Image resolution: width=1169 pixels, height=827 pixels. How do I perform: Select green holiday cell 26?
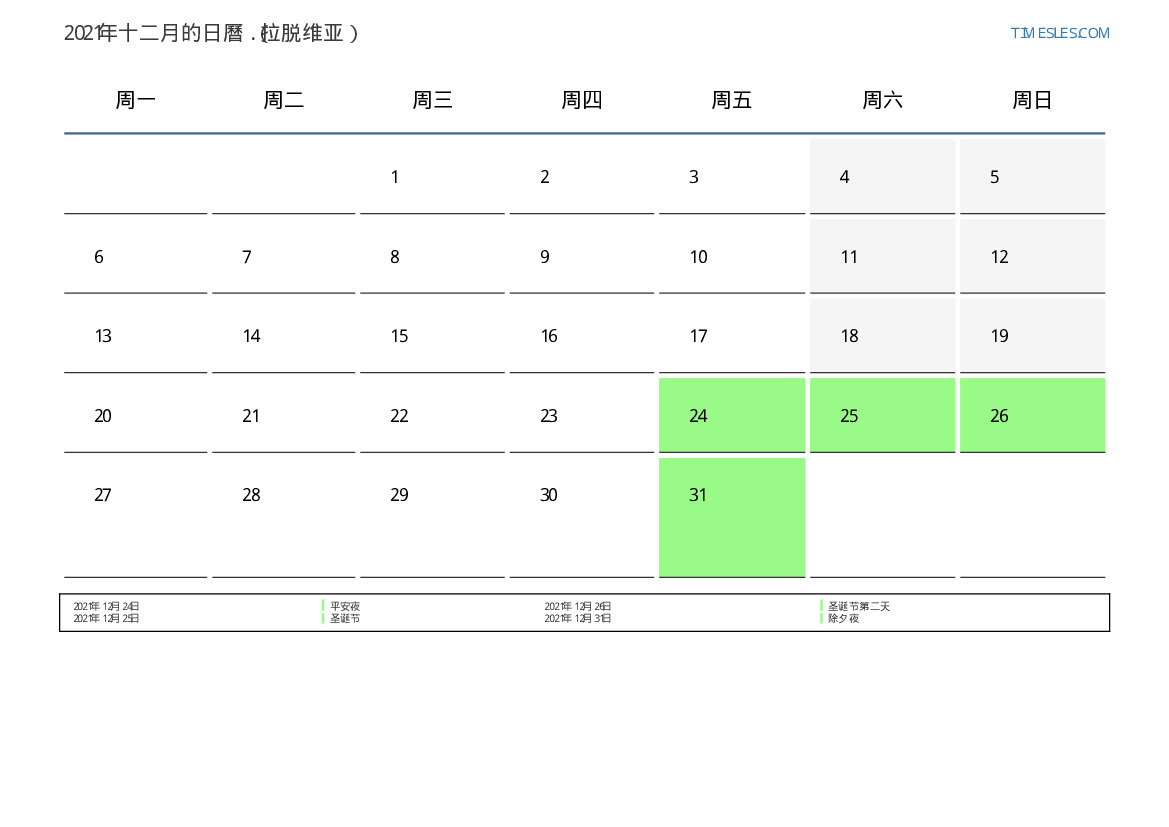click(x=1033, y=415)
